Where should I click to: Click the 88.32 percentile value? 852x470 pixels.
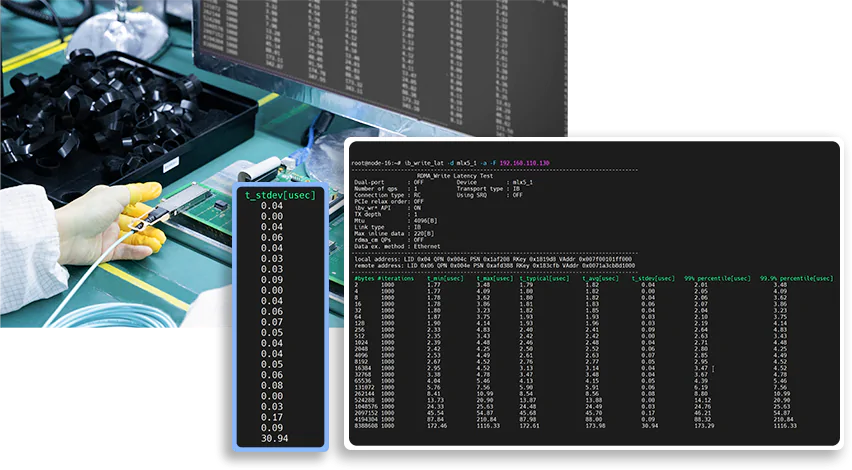[703, 419]
